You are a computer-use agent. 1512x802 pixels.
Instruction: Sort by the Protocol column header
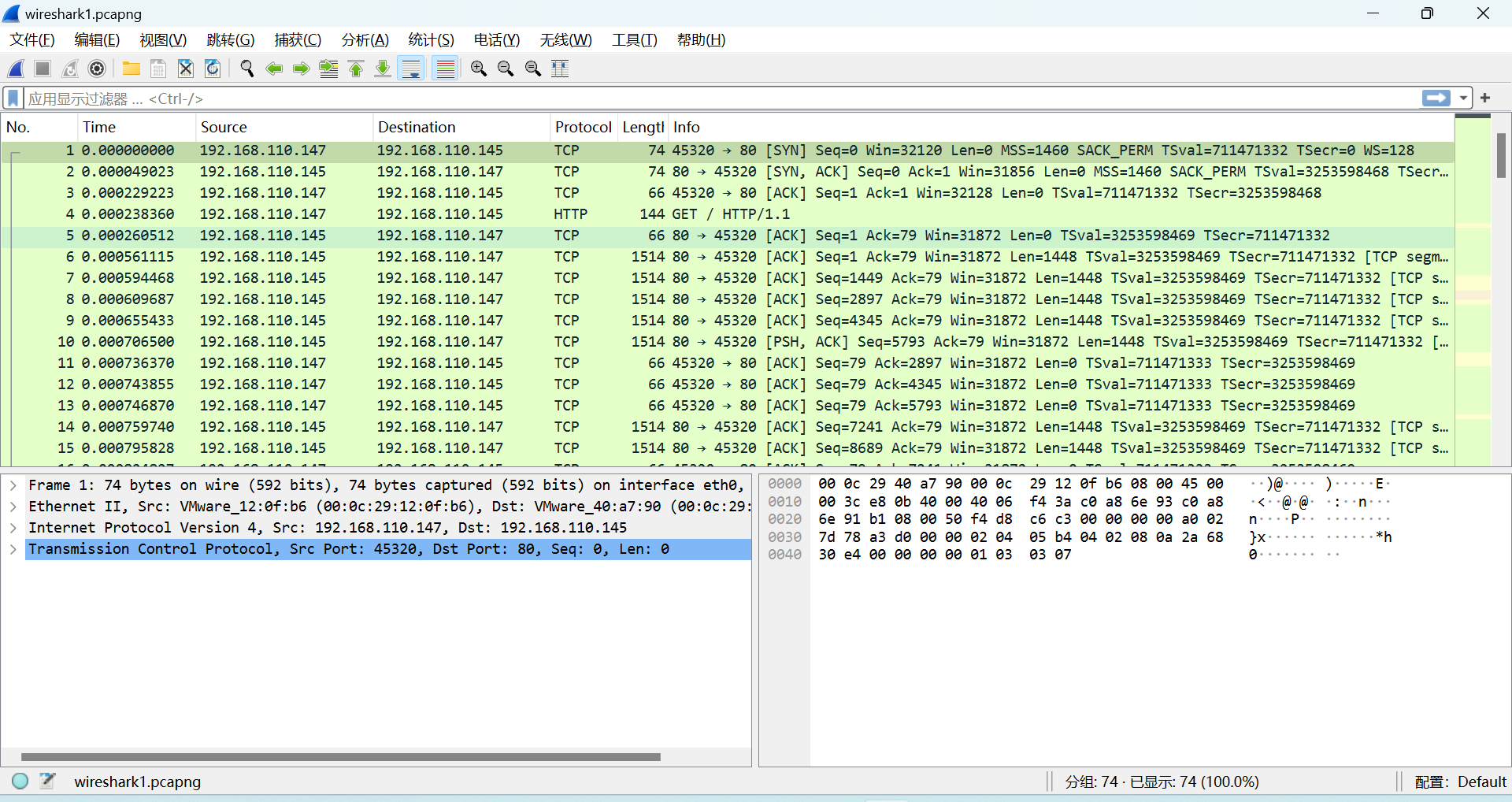click(584, 127)
